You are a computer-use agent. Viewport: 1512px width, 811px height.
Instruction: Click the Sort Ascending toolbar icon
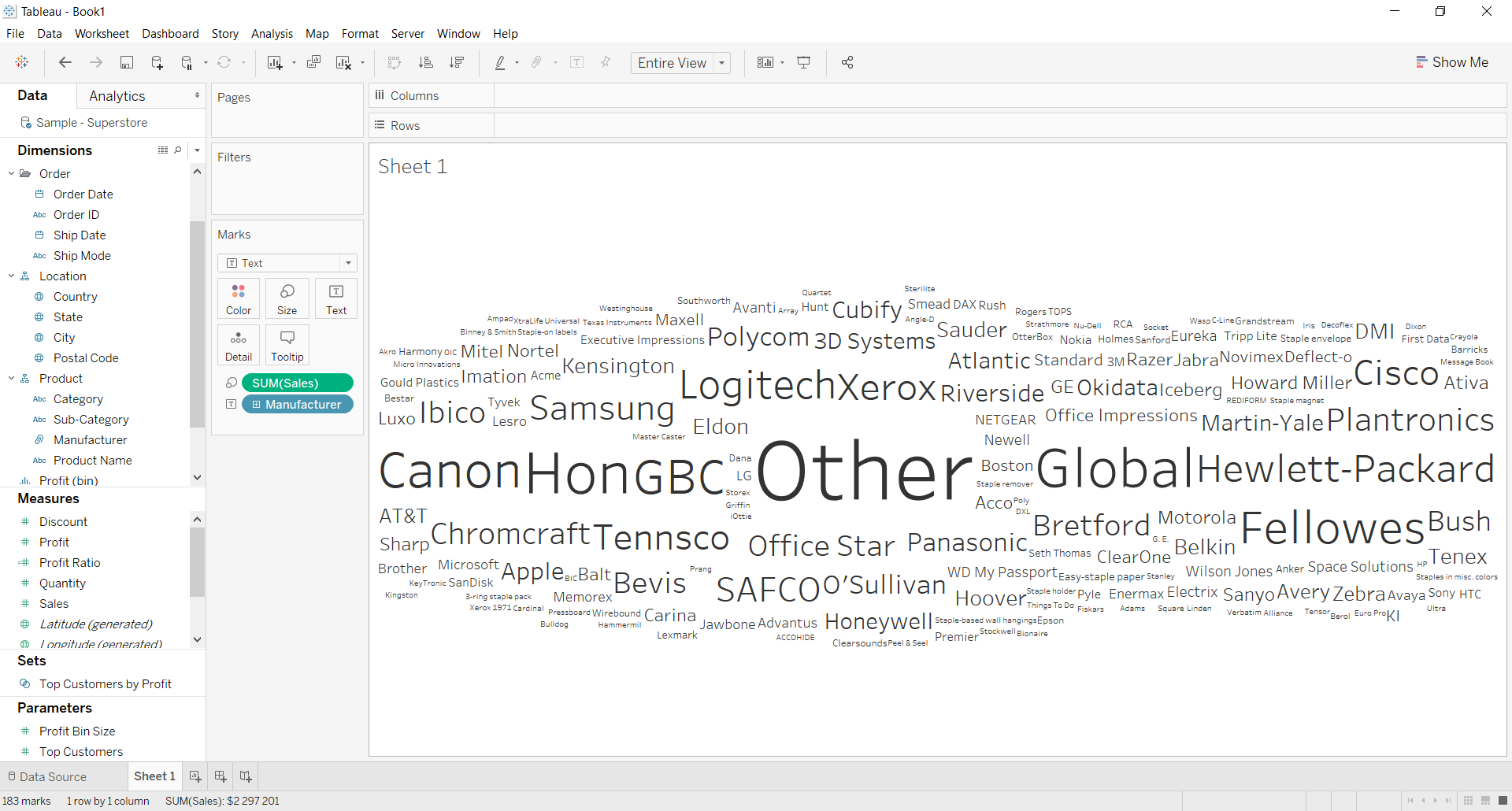pos(425,63)
